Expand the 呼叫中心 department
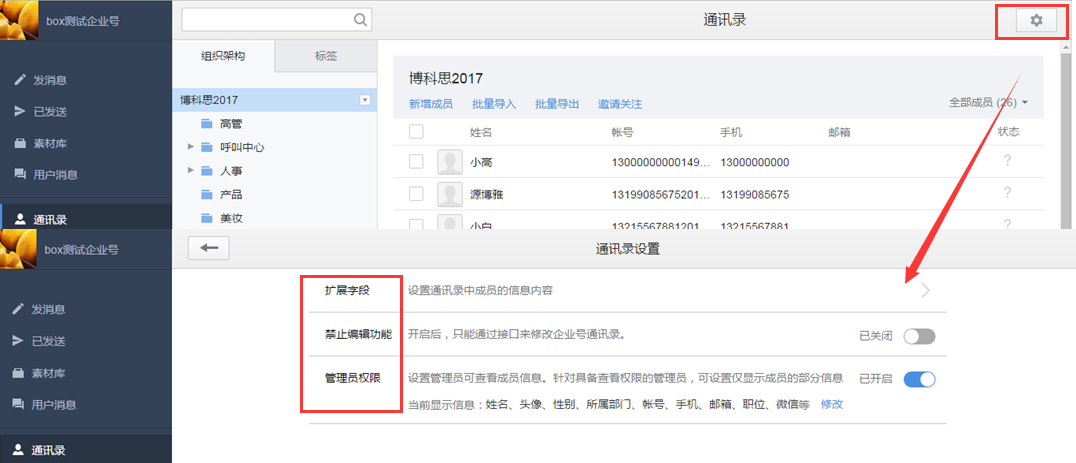The height and width of the screenshot is (463, 1076). (x=190, y=147)
